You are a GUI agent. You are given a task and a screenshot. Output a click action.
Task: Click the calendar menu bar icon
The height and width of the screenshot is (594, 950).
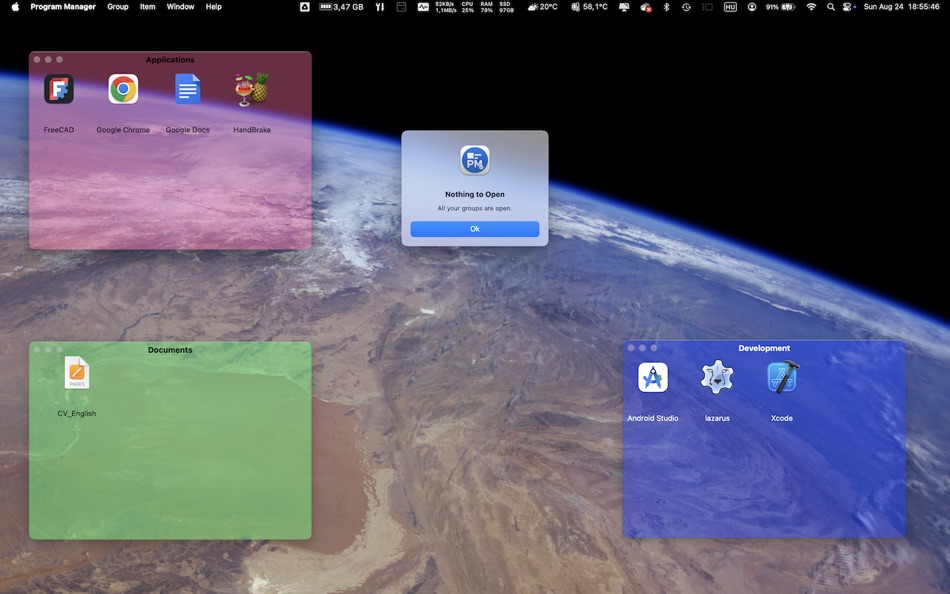(401, 7)
